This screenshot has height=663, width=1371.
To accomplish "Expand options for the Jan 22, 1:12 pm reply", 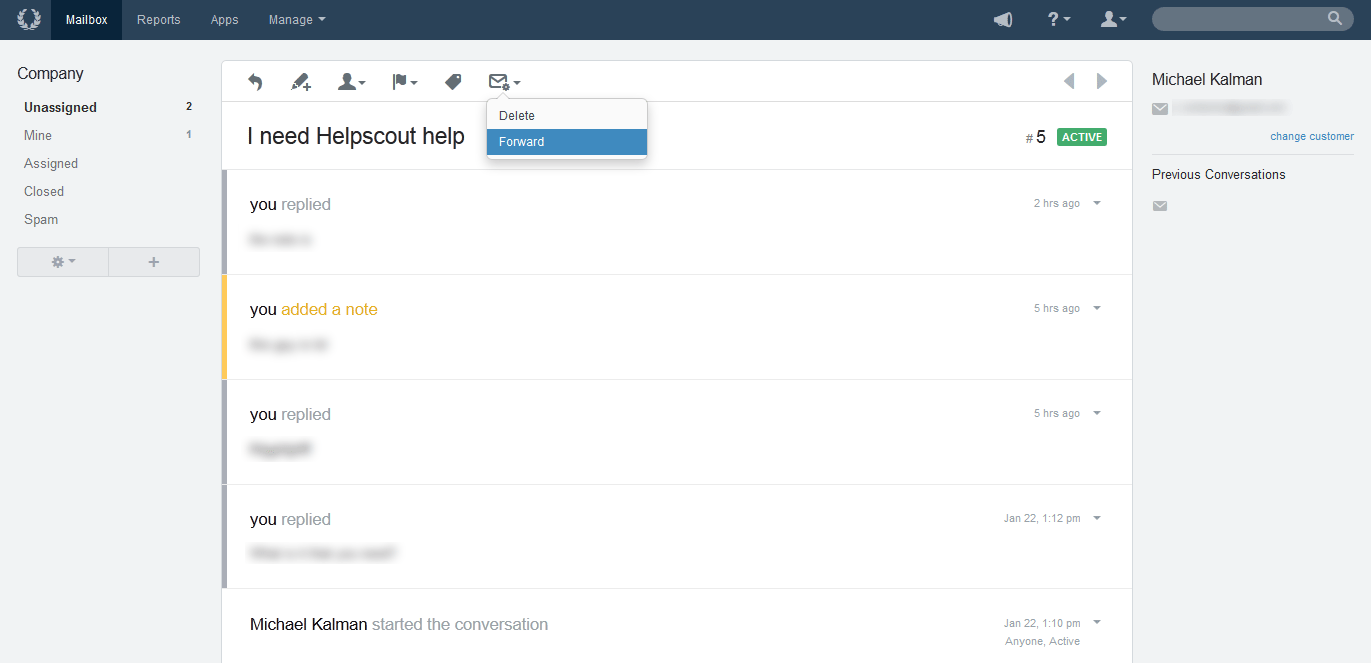I will click(x=1097, y=518).
